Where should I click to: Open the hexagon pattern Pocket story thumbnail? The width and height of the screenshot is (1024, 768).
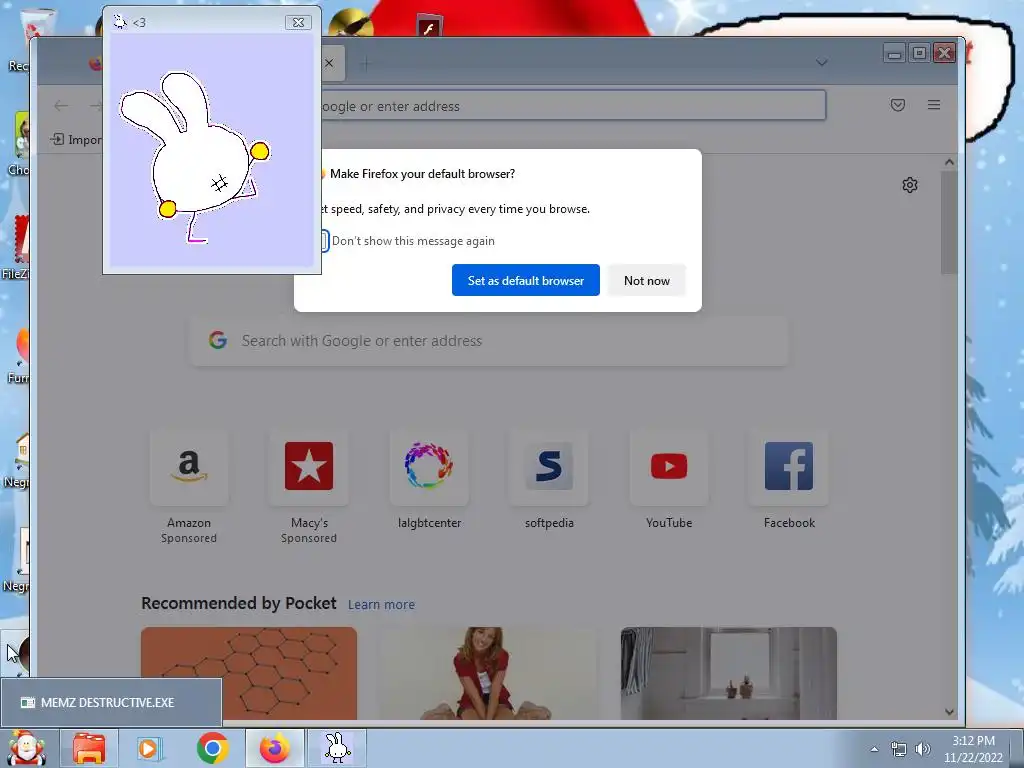point(249,673)
